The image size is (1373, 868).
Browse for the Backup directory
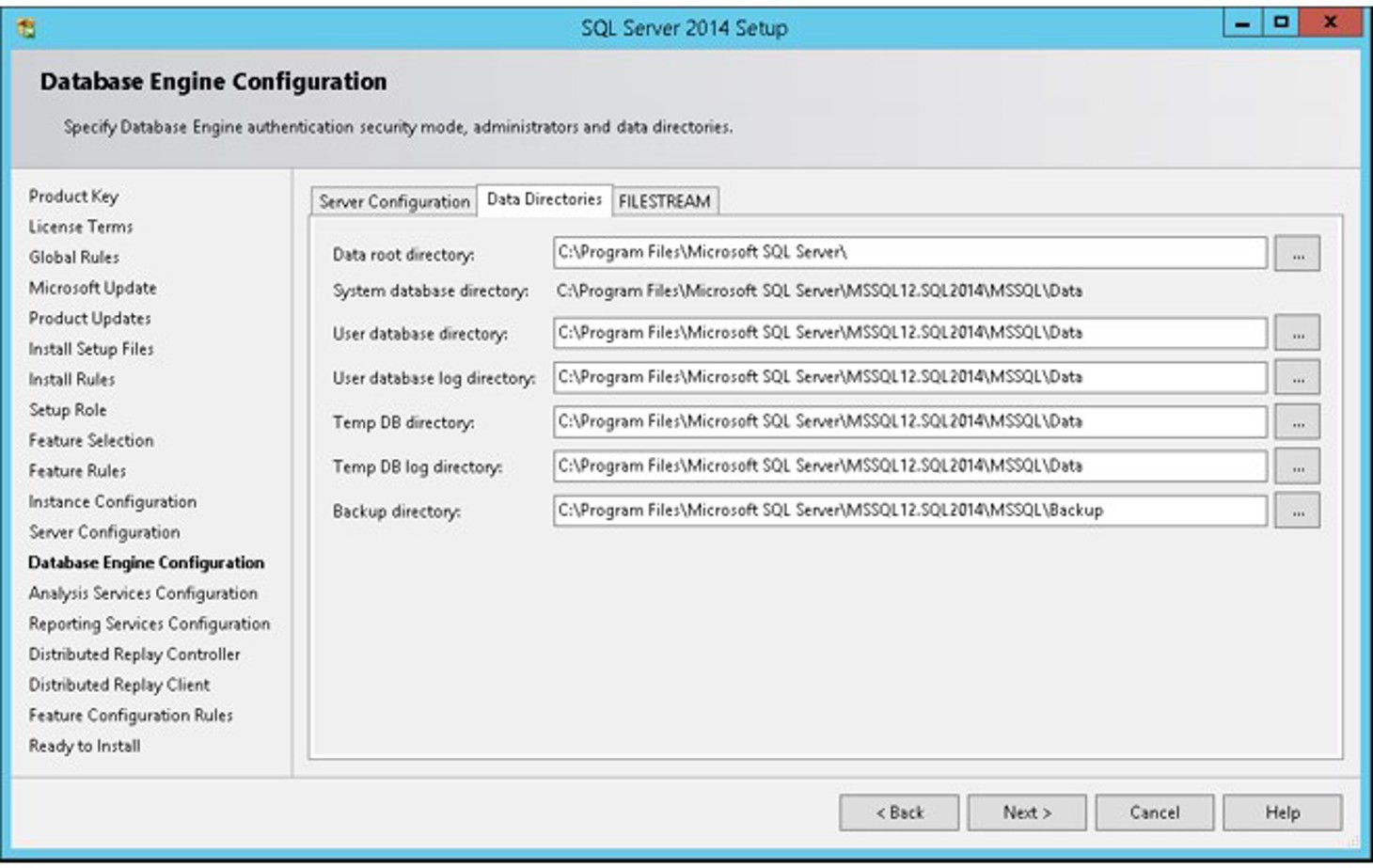tap(1298, 510)
